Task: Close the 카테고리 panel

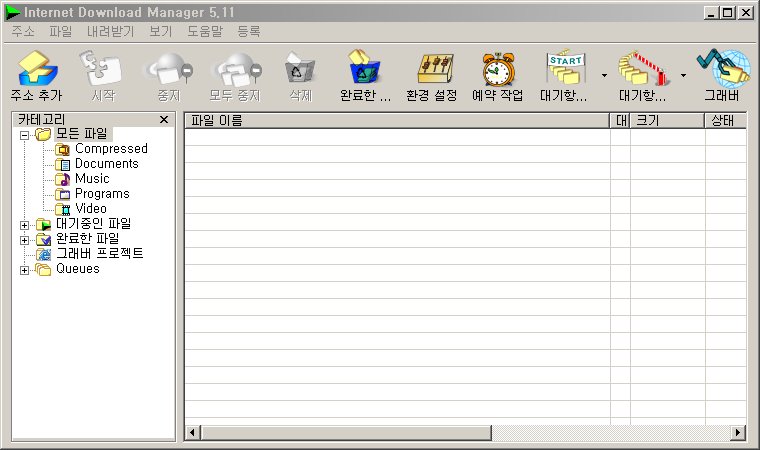Action: 164,119
